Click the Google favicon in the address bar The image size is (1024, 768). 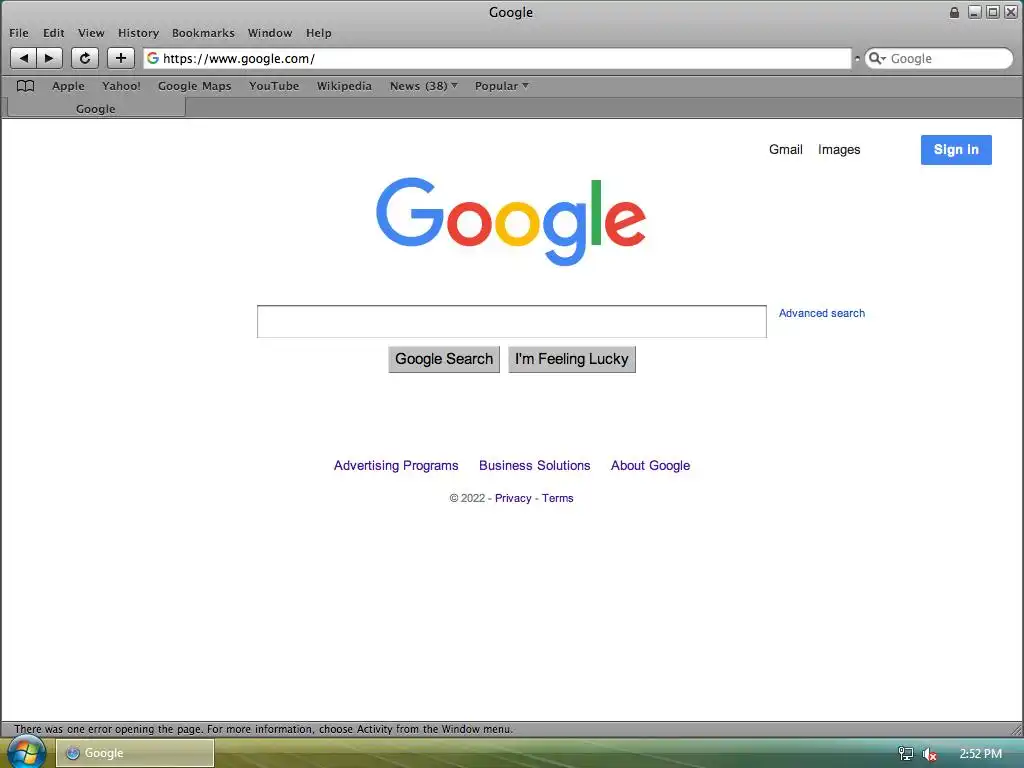tap(153, 58)
